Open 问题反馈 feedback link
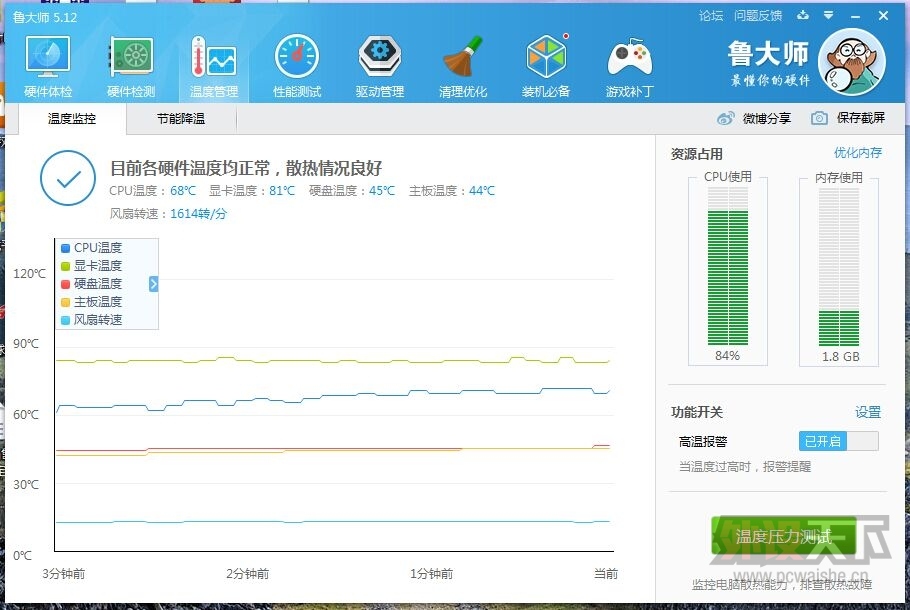Screen dimensions: 910x610 point(758,16)
